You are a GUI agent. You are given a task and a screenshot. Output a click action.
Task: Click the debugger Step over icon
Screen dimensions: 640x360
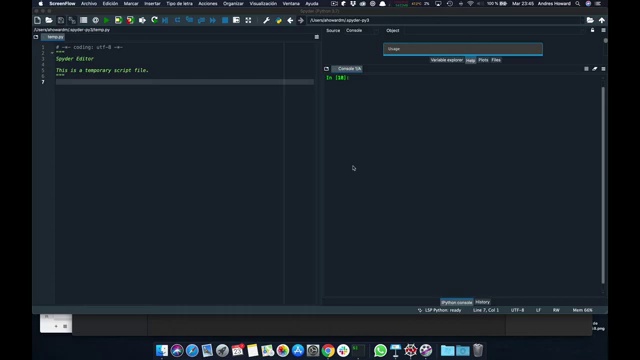point(178,20)
